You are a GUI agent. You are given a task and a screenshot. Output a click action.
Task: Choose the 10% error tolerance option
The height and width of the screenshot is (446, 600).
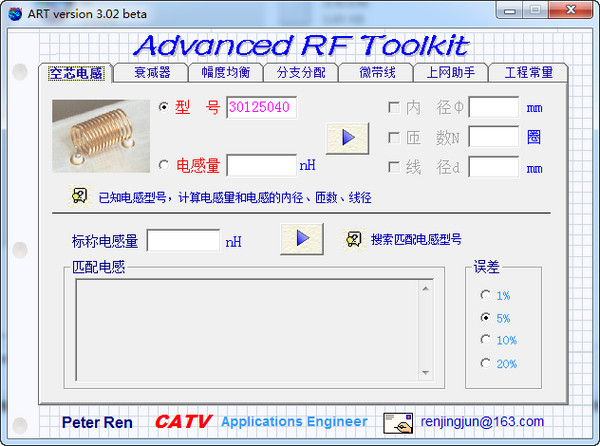pyautogui.click(x=486, y=340)
